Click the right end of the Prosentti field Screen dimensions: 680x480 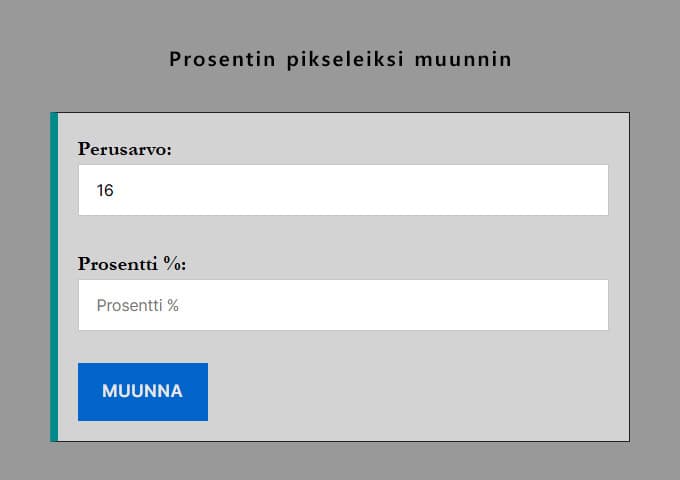pyautogui.click(x=590, y=305)
